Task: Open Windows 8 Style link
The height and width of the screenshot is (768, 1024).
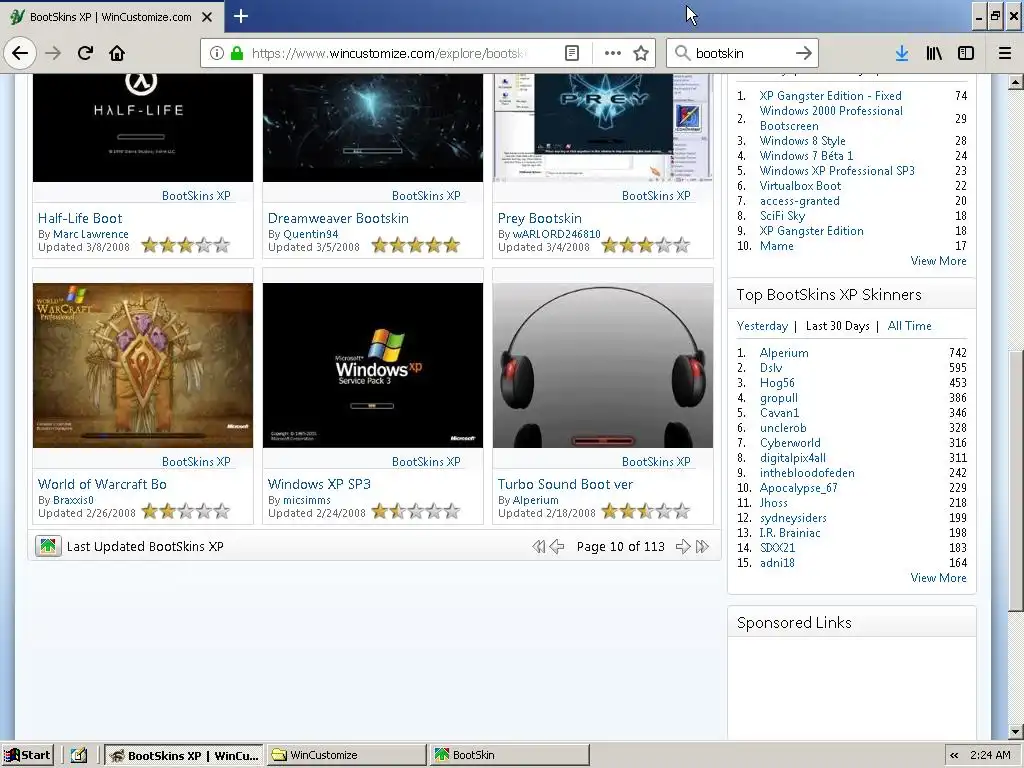Action: [803, 141]
